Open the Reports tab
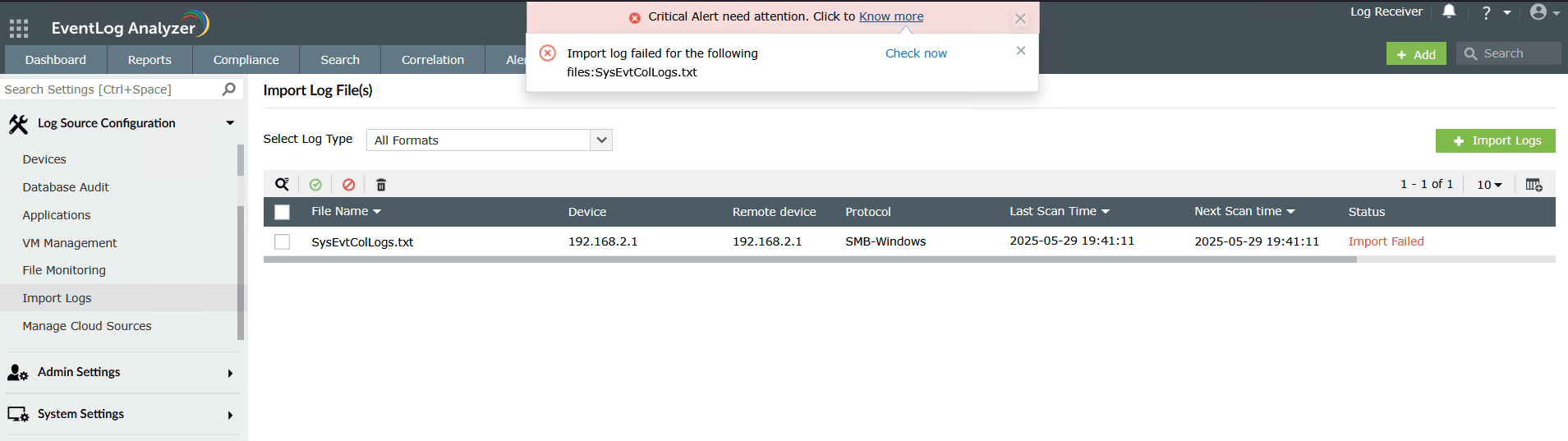 [149, 60]
